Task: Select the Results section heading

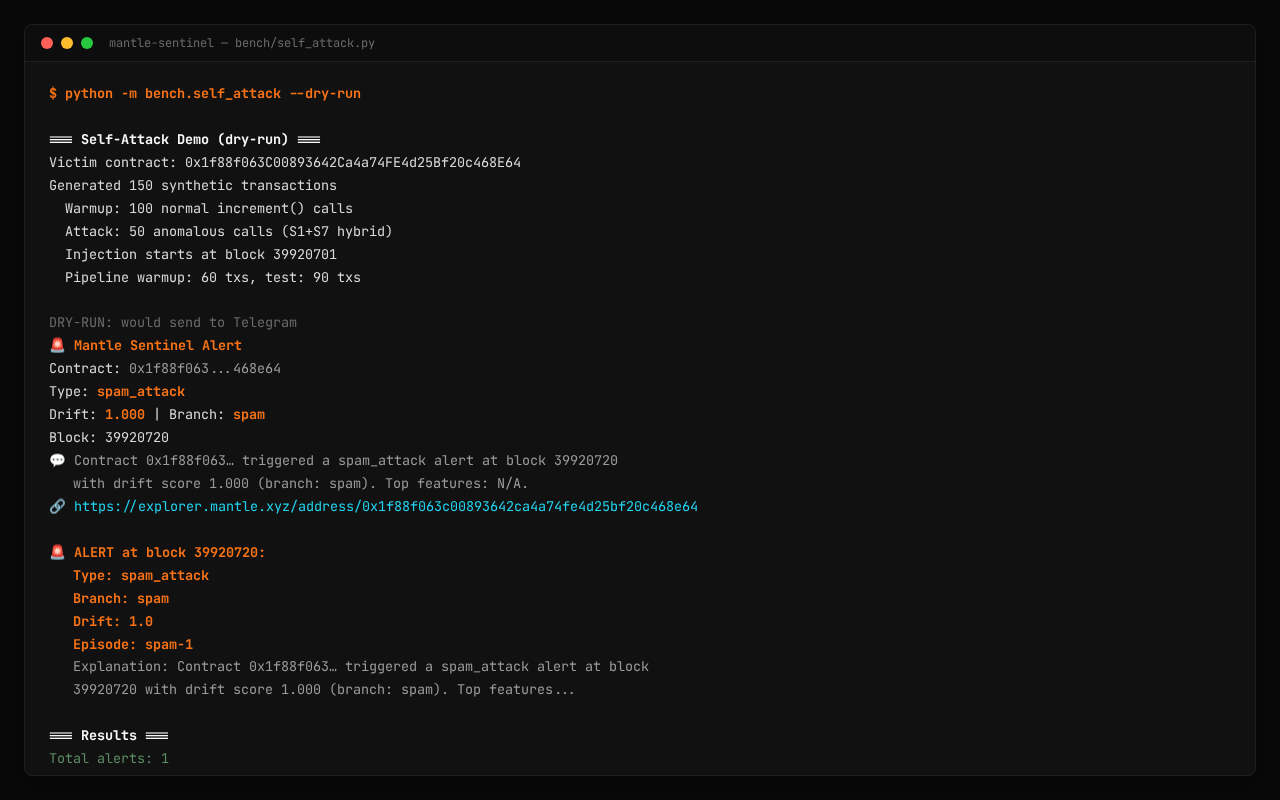Action: [109, 735]
